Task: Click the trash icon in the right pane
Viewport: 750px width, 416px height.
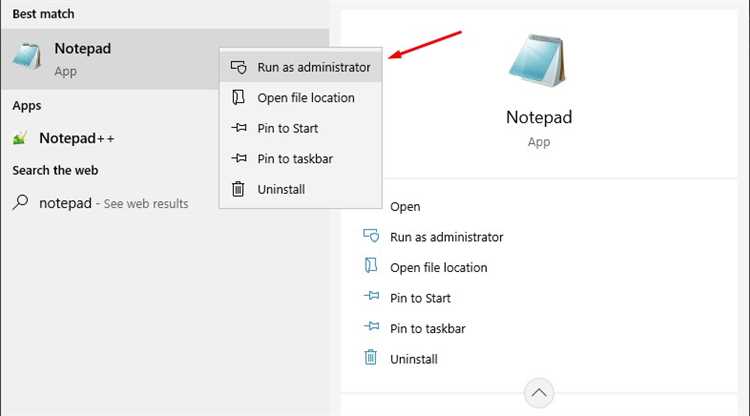Action: click(x=371, y=358)
